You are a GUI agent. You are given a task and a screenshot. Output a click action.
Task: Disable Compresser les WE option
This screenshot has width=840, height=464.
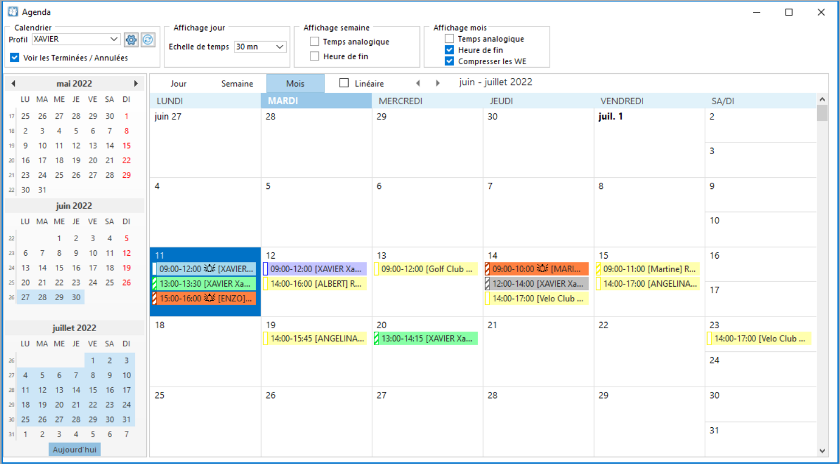click(x=449, y=61)
